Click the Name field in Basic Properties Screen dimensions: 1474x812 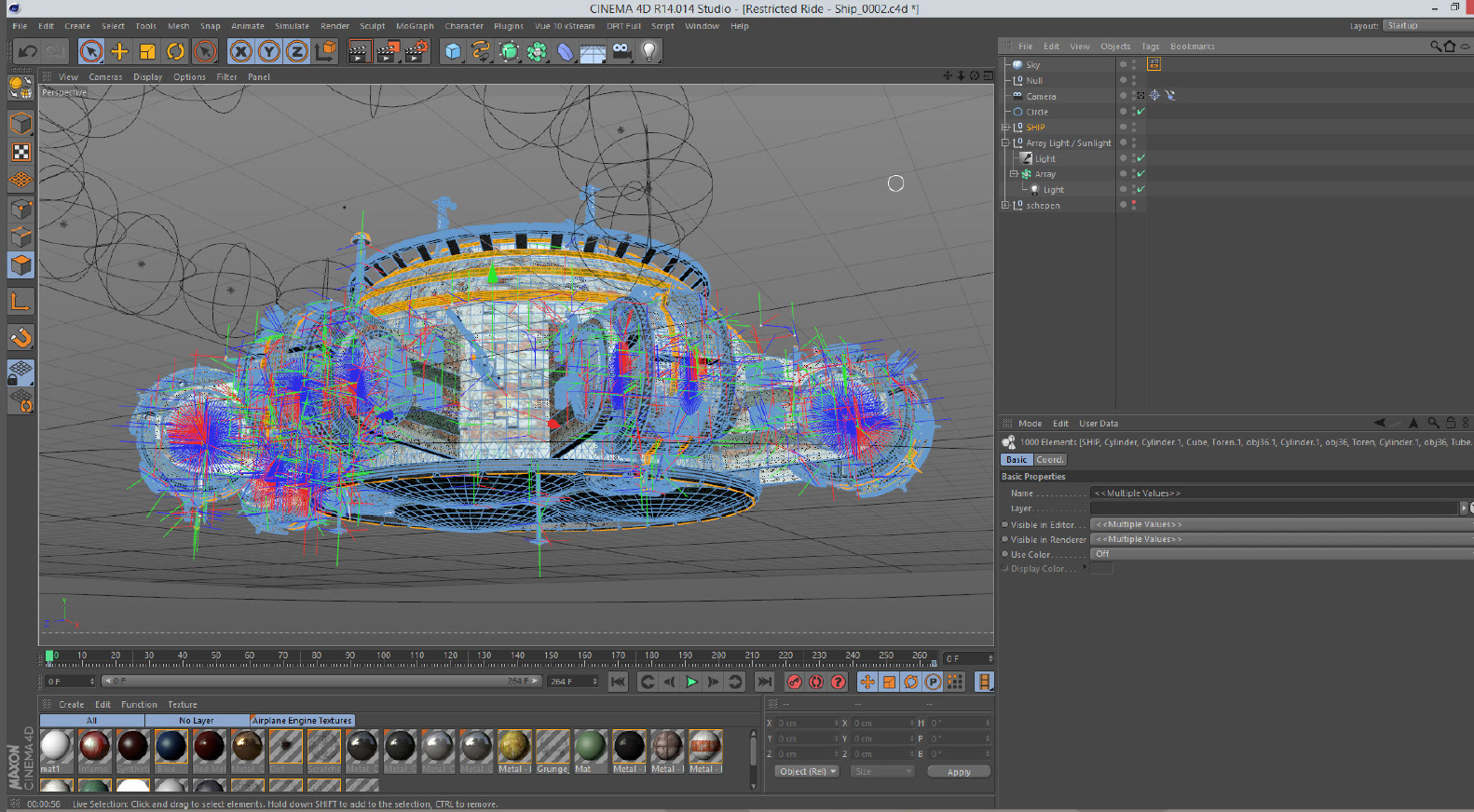[x=1282, y=494]
